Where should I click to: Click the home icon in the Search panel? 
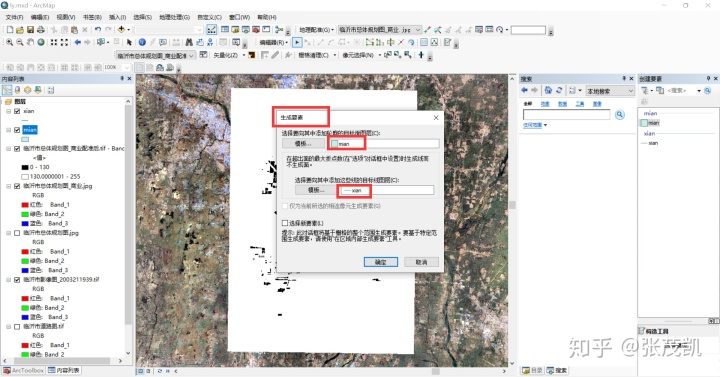548,90
